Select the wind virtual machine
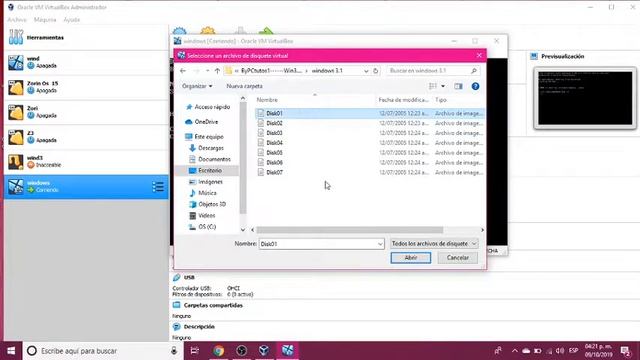 point(86,62)
